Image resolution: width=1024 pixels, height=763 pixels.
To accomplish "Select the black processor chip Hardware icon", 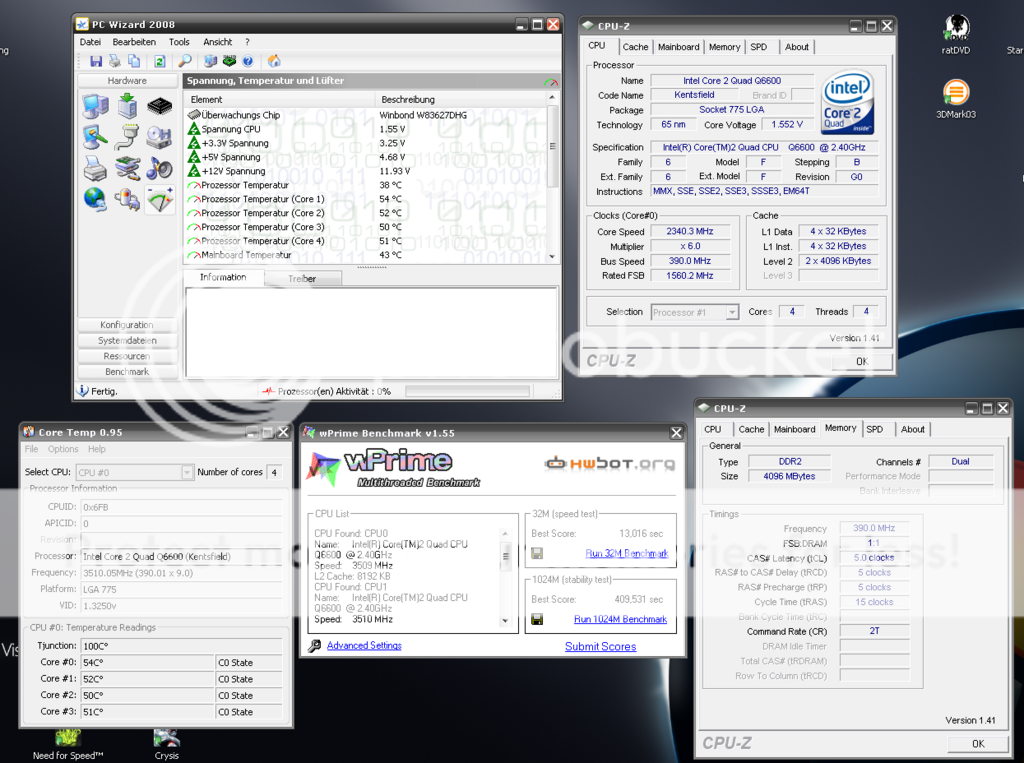I will [x=159, y=106].
